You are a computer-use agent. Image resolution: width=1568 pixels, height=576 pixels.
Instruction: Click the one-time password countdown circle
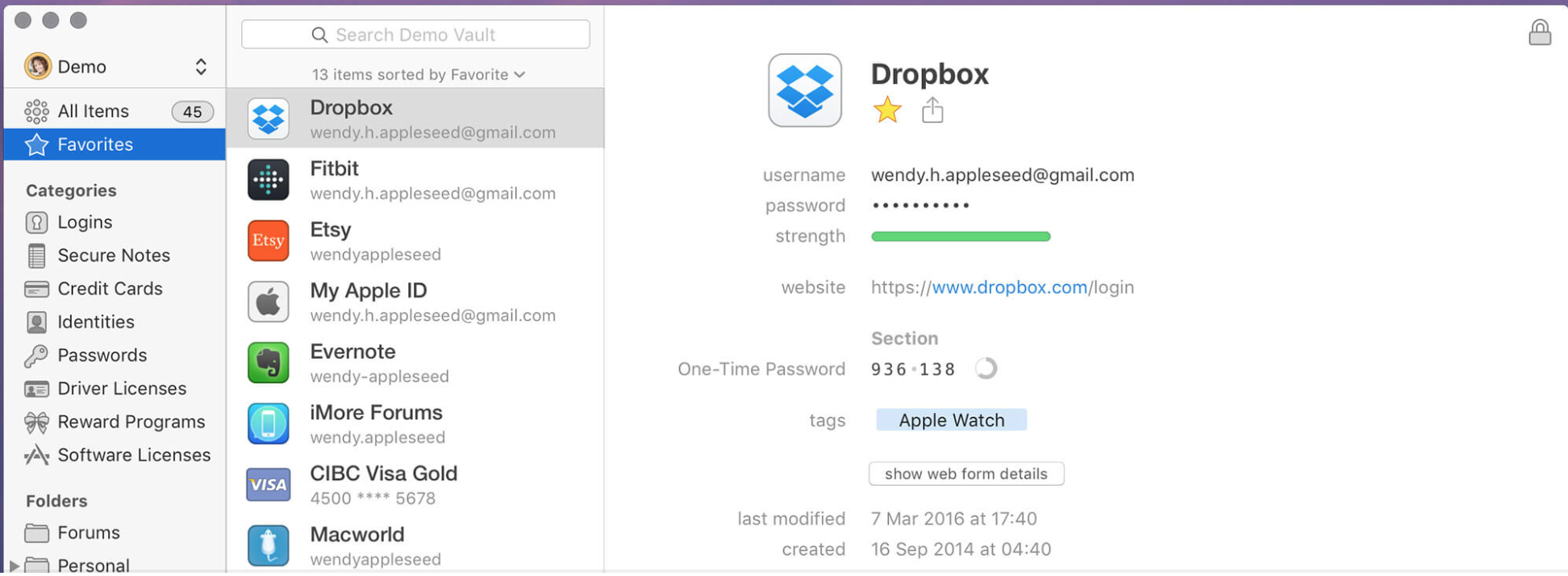click(986, 369)
